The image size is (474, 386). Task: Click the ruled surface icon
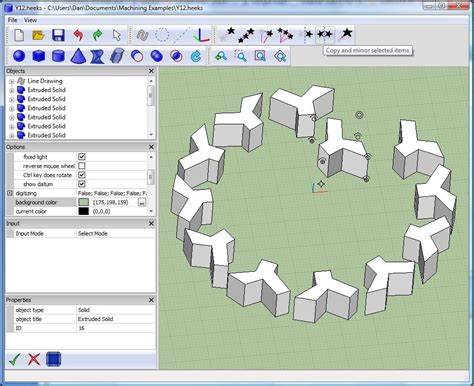click(97, 56)
